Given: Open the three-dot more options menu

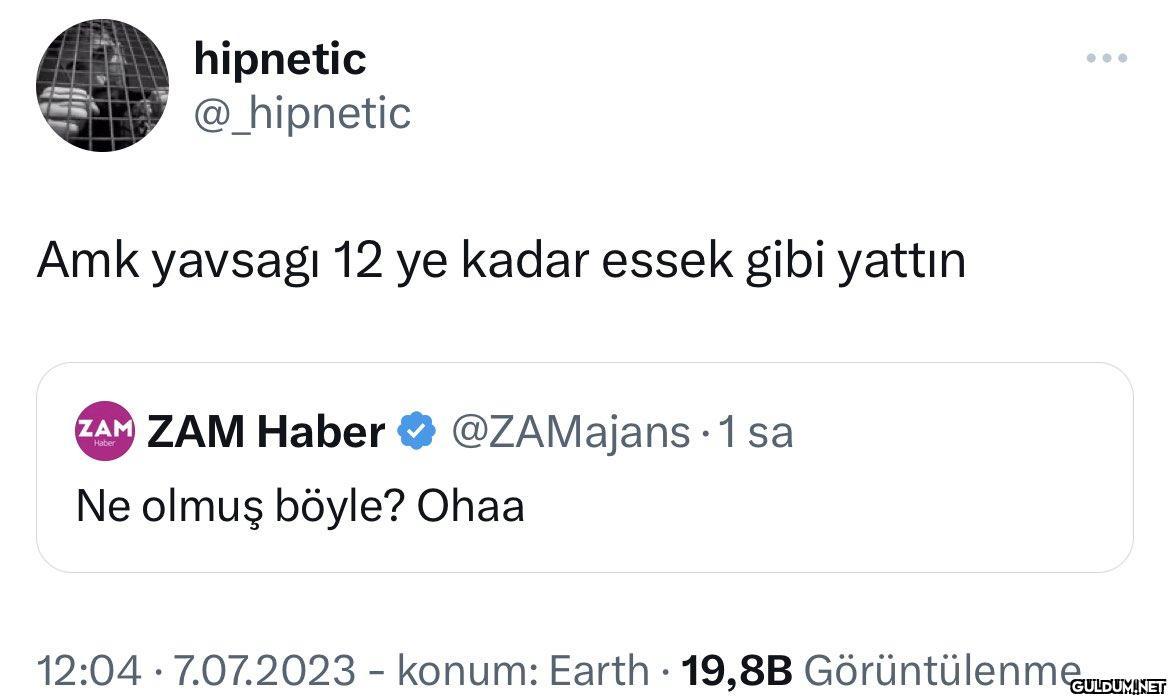Looking at the screenshot, I should click(1107, 58).
